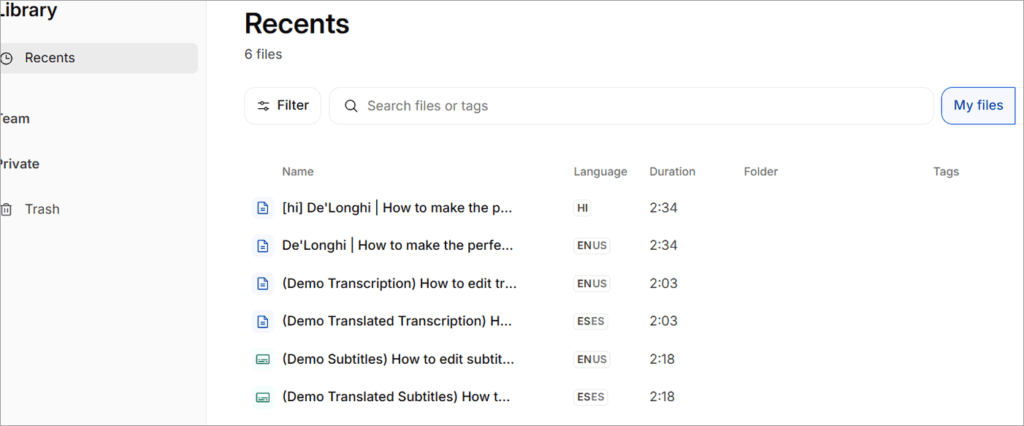The width and height of the screenshot is (1024, 426).
Task: Sort files by Duration column header
Action: tap(672, 172)
